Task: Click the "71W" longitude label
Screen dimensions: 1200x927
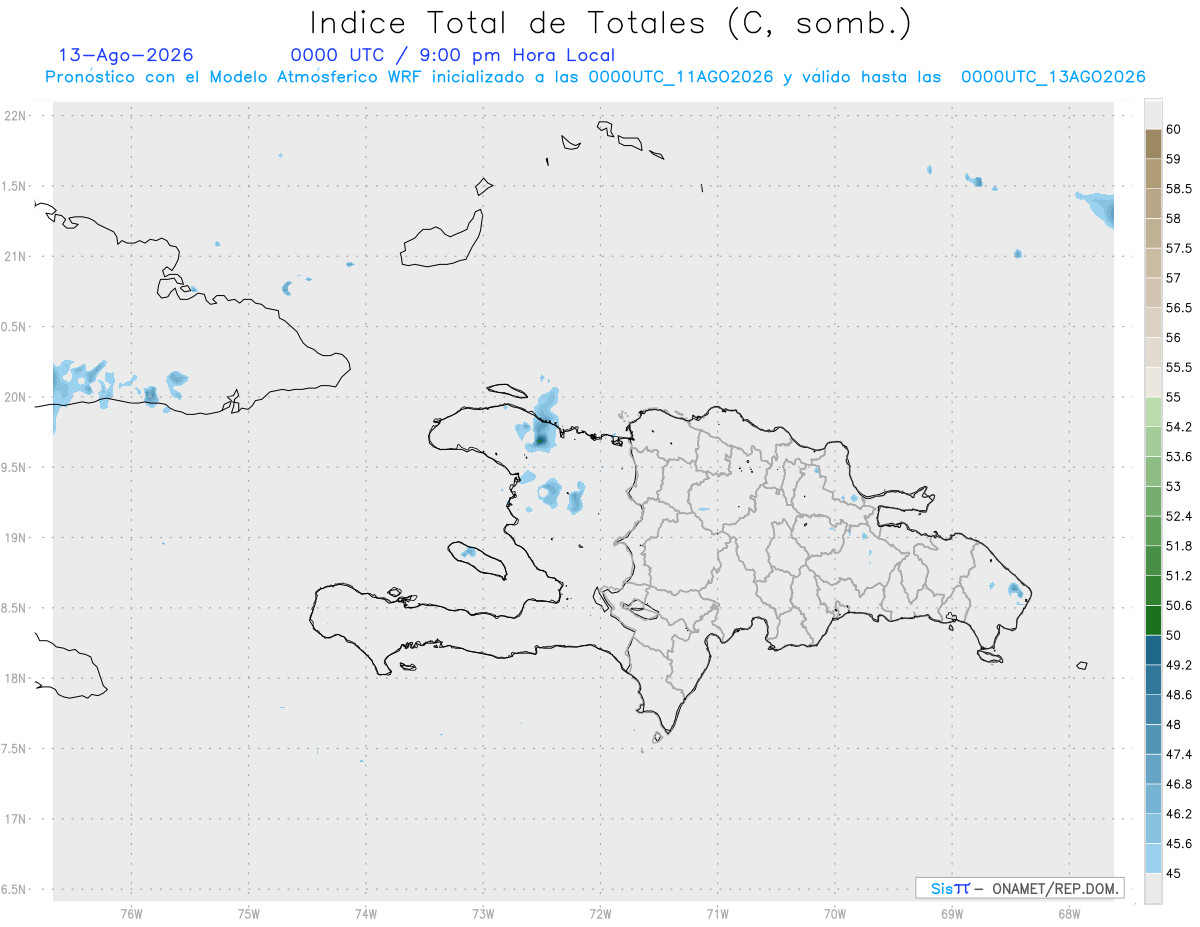Action: click(717, 913)
